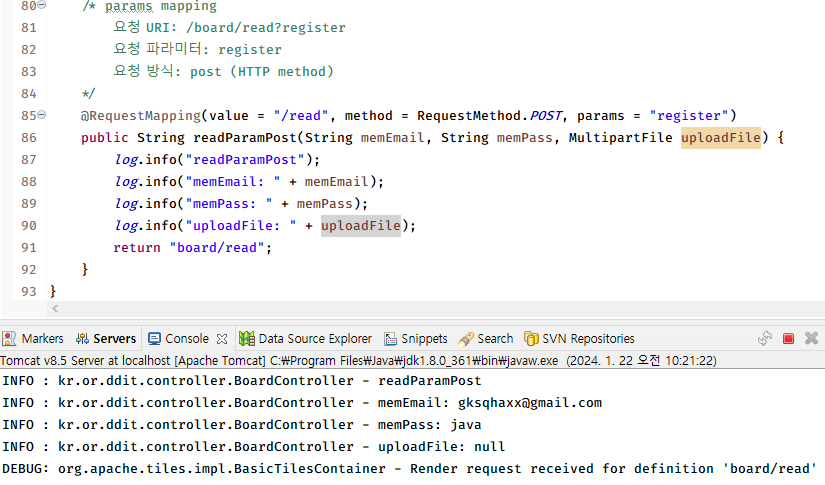
Task: Click the Snippets tab icon
Action: 390,339
